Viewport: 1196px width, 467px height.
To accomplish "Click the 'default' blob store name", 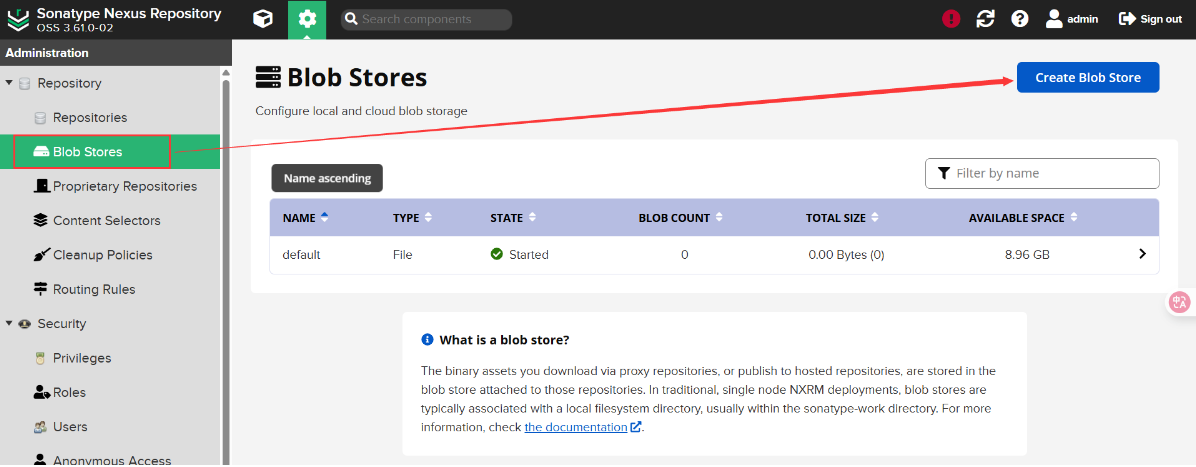I will tap(301, 255).
